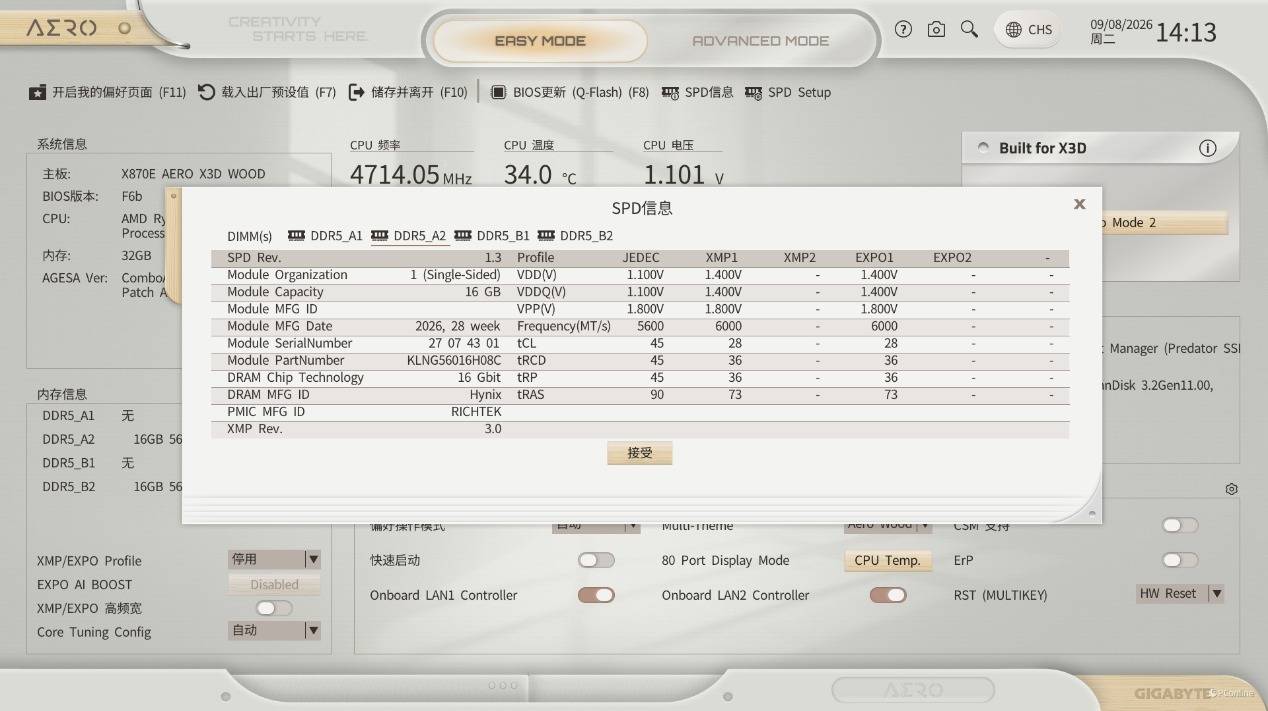Switch to the DDR5_B2 DIMM tab
This screenshot has height=711, width=1268.
tap(576, 236)
